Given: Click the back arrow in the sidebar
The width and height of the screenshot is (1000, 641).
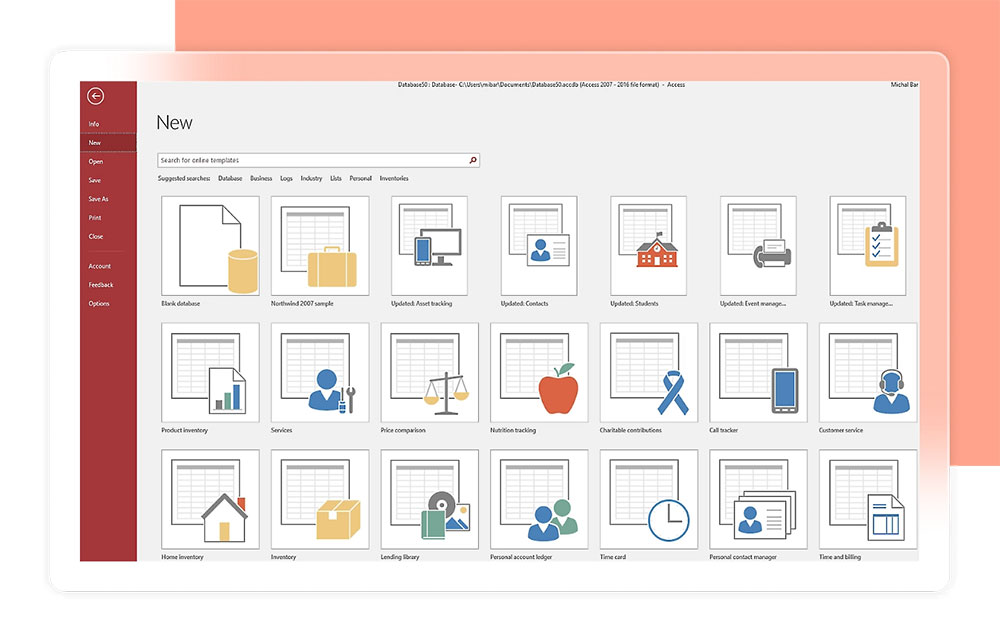Looking at the screenshot, I should point(96,96).
